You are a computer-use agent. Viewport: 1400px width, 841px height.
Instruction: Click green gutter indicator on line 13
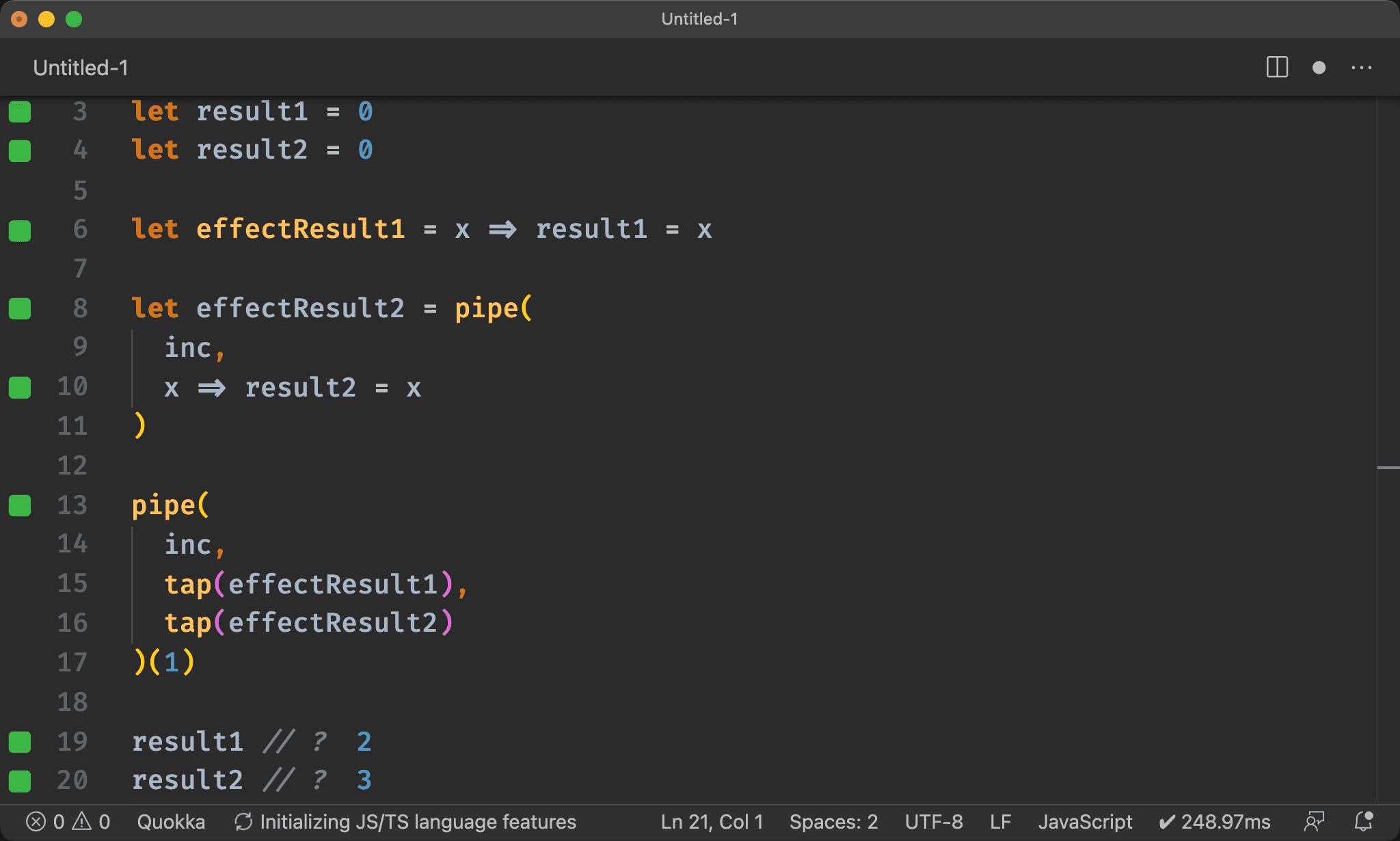20,505
